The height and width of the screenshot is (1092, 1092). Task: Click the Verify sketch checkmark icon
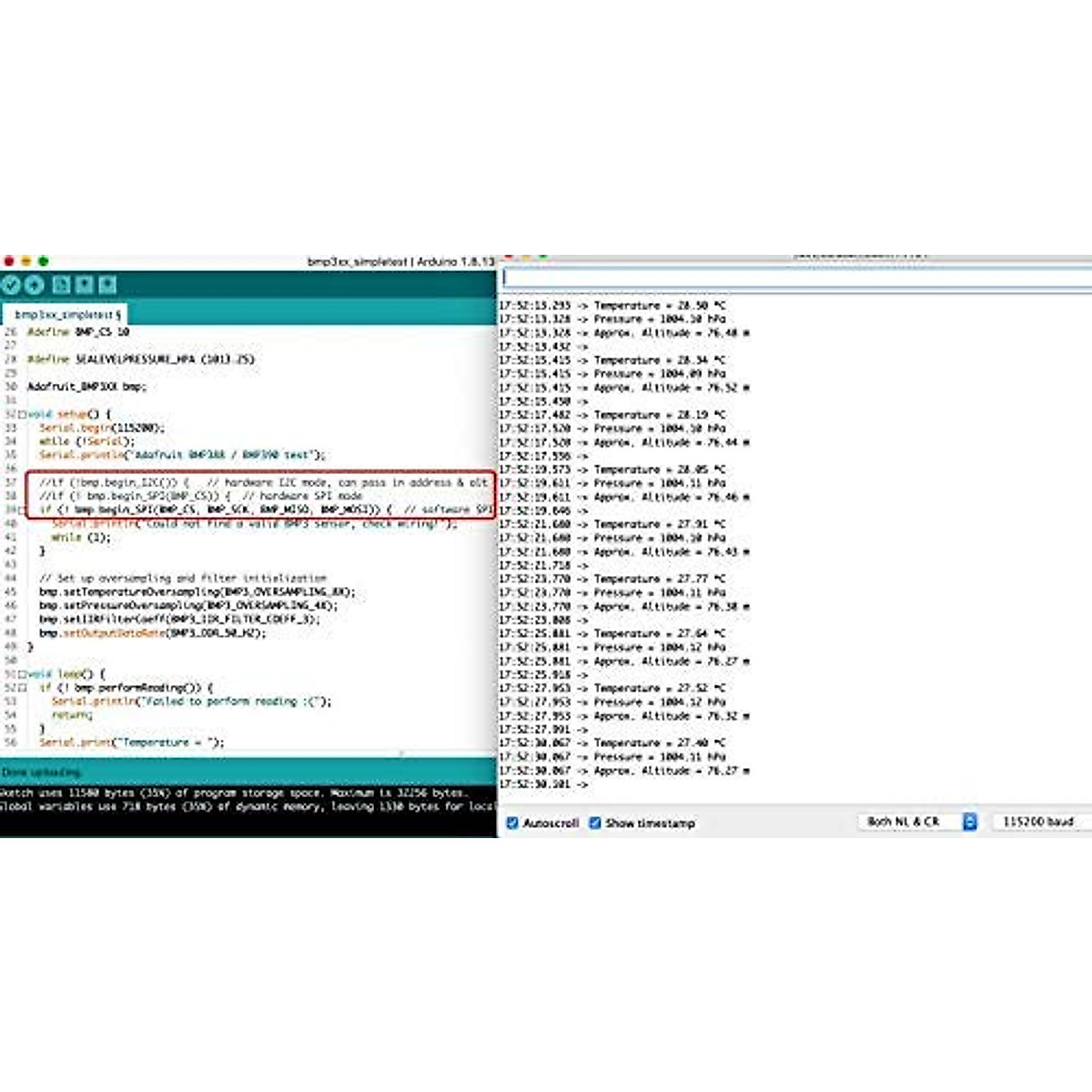[11, 285]
